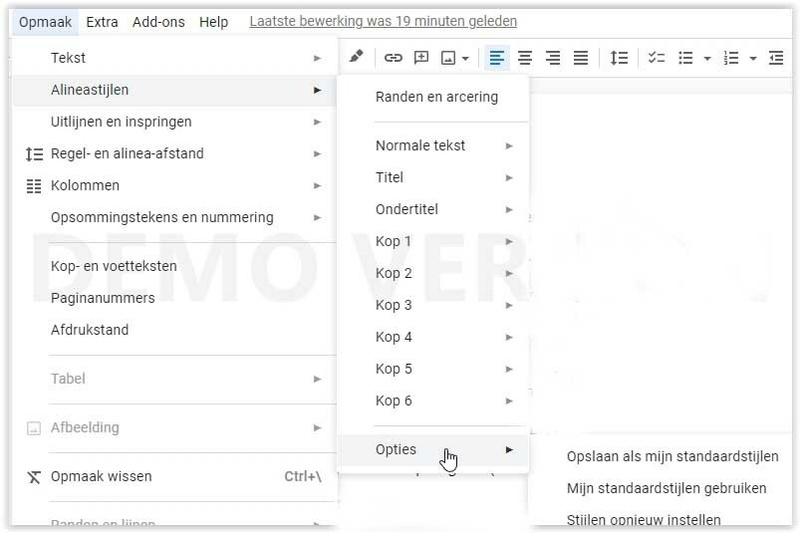This screenshot has width=800, height=533.
Task: Open numbered list style dropdown arrow
Action: tap(753, 59)
